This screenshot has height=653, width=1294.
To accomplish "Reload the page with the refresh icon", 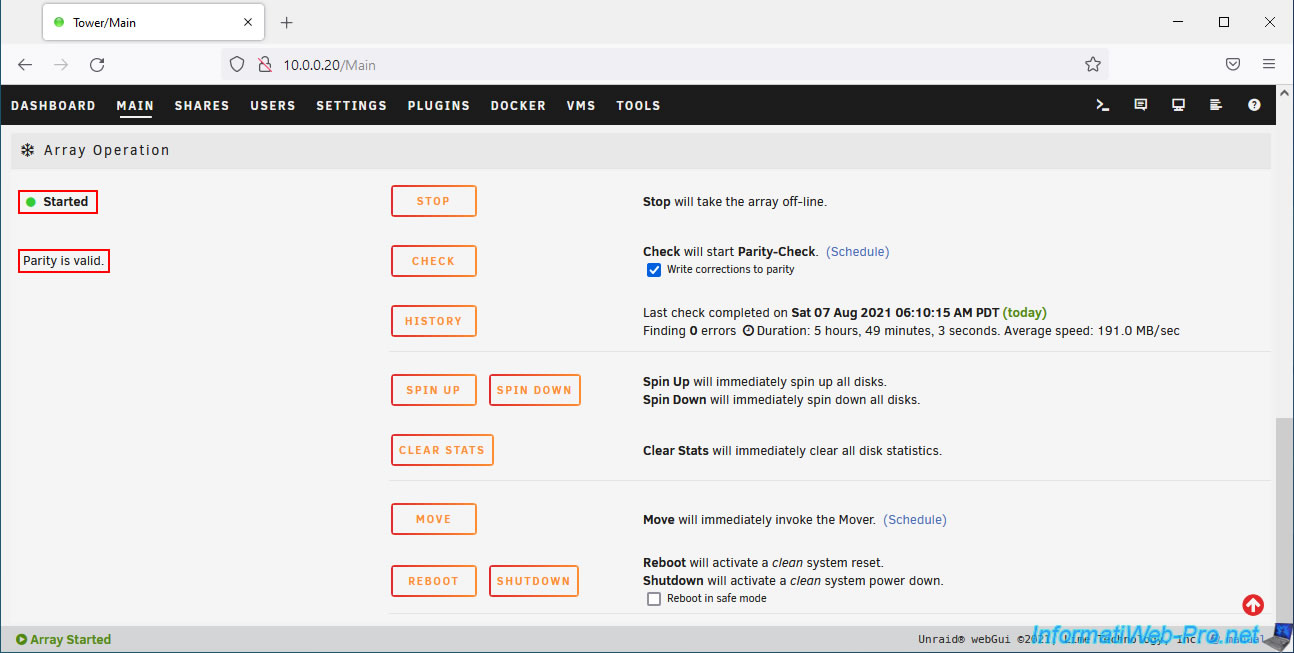I will (x=97, y=65).
